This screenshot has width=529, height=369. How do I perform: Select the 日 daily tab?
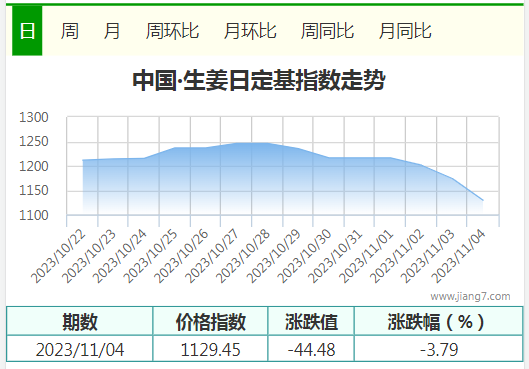click(x=27, y=31)
